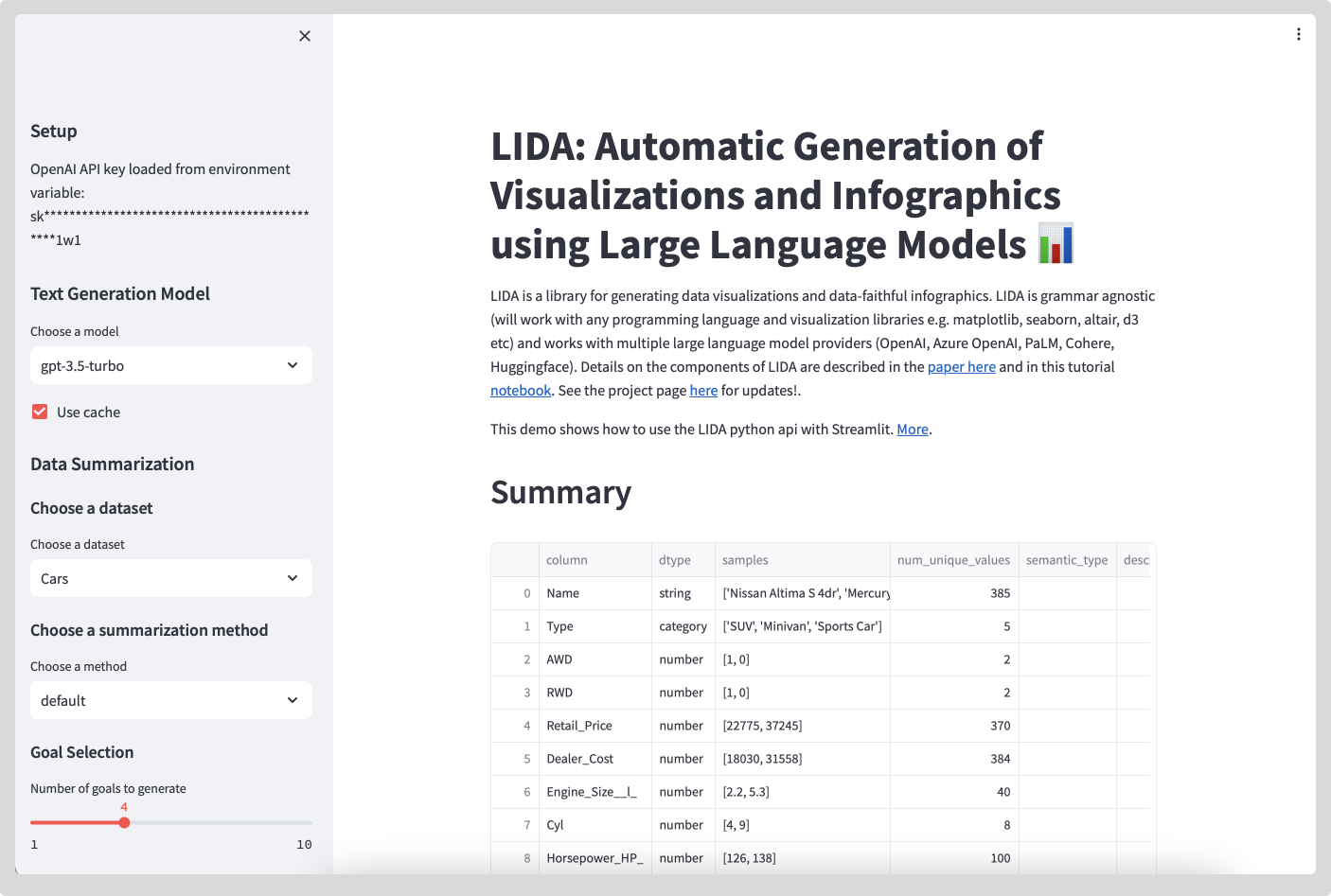Open the default summarization method dropdown
This screenshot has height=896, width=1331.
tap(171, 700)
